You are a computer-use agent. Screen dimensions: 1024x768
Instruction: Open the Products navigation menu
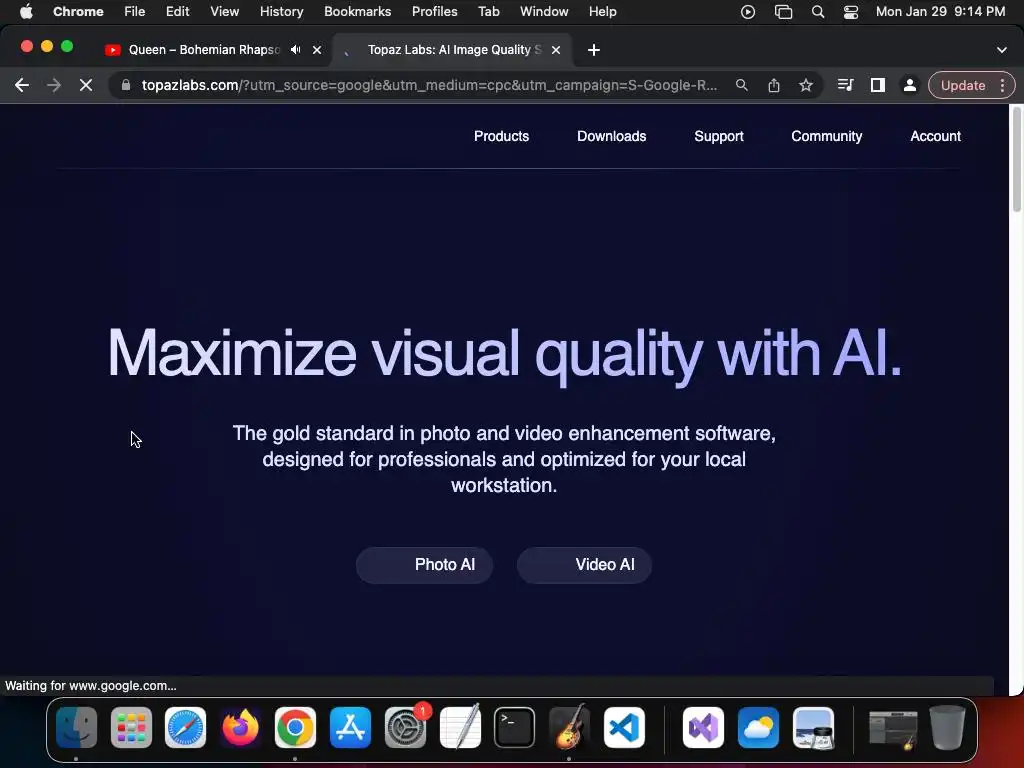click(502, 136)
